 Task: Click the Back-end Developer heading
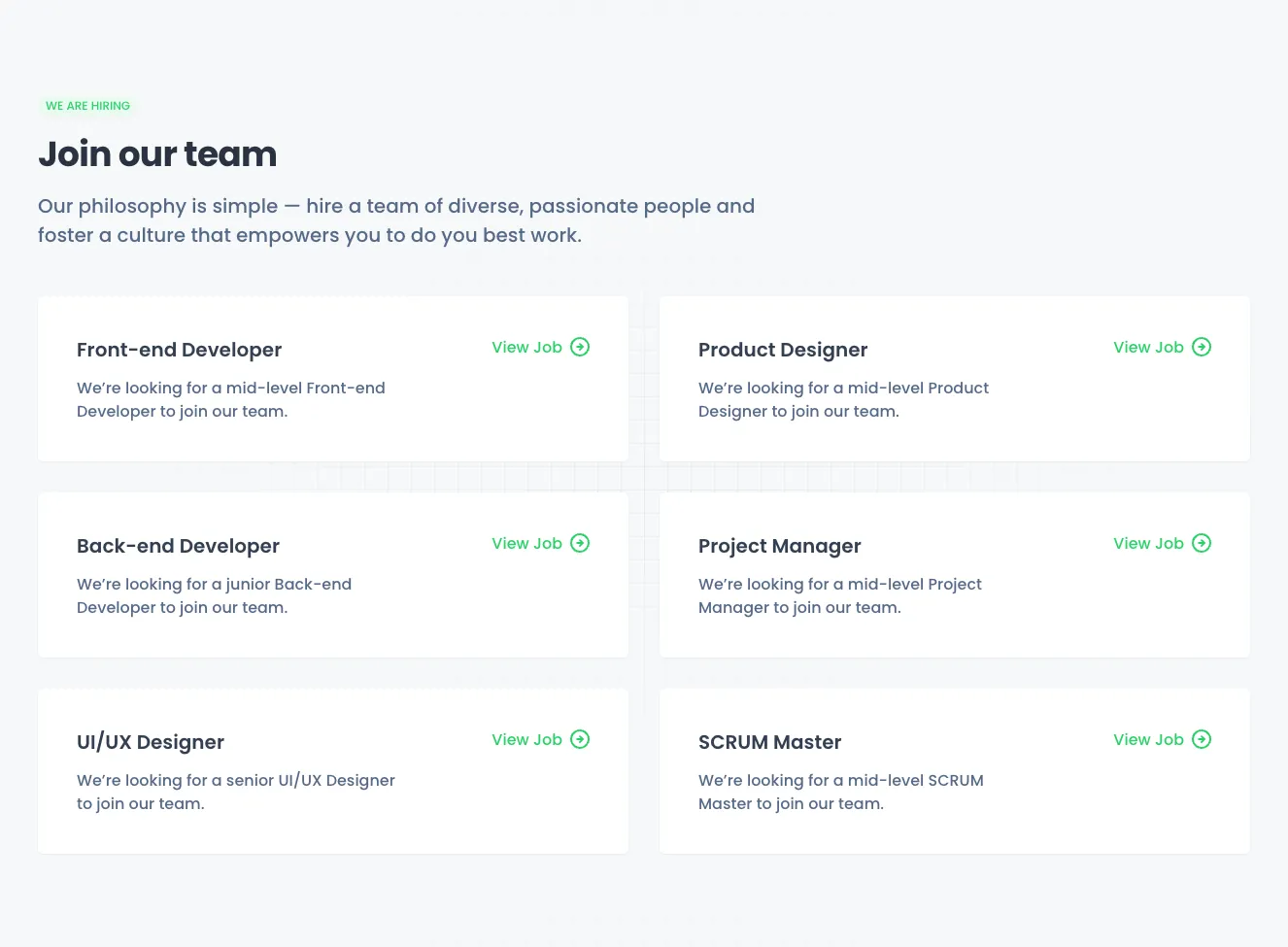[x=178, y=546]
